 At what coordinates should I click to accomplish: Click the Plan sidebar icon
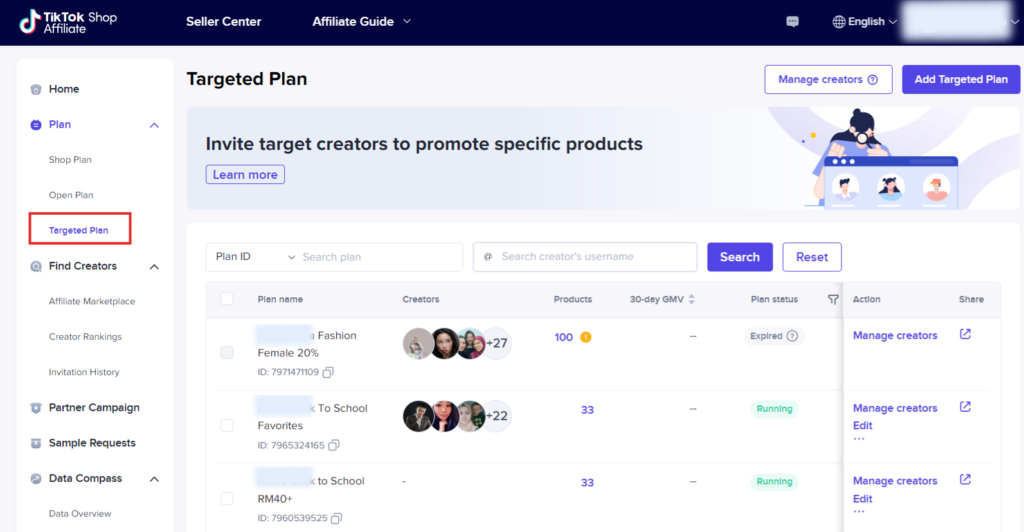(x=36, y=125)
